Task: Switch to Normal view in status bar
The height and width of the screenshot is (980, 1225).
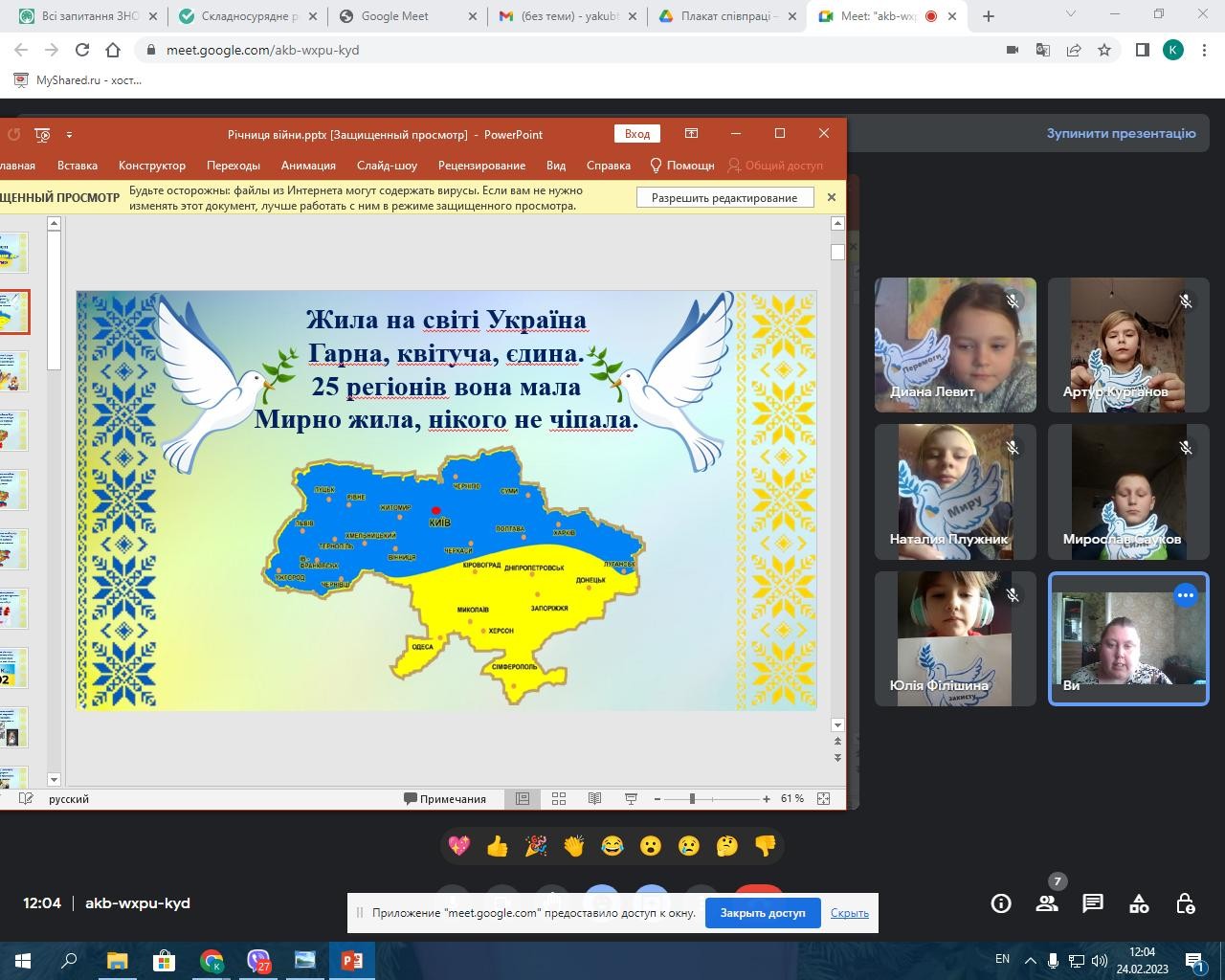Action: click(x=523, y=798)
